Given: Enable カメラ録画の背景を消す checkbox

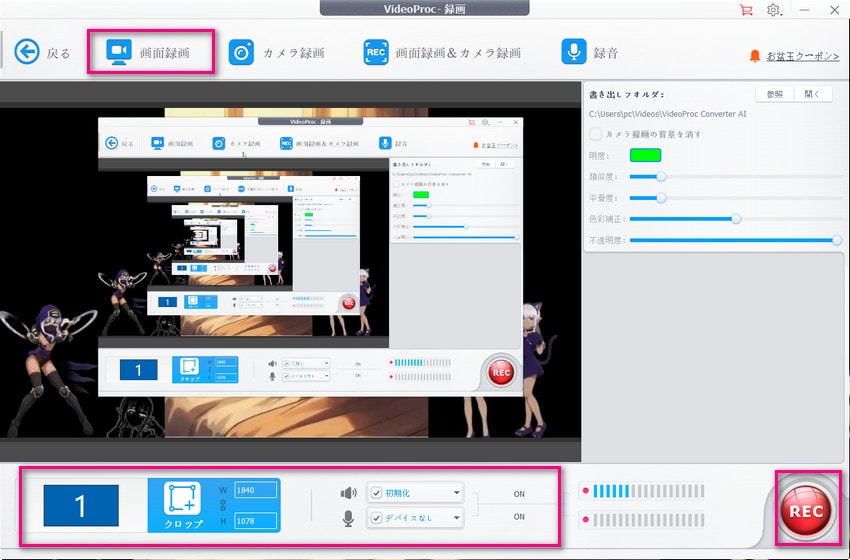Looking at the screenshot, I should pos(596,134).
